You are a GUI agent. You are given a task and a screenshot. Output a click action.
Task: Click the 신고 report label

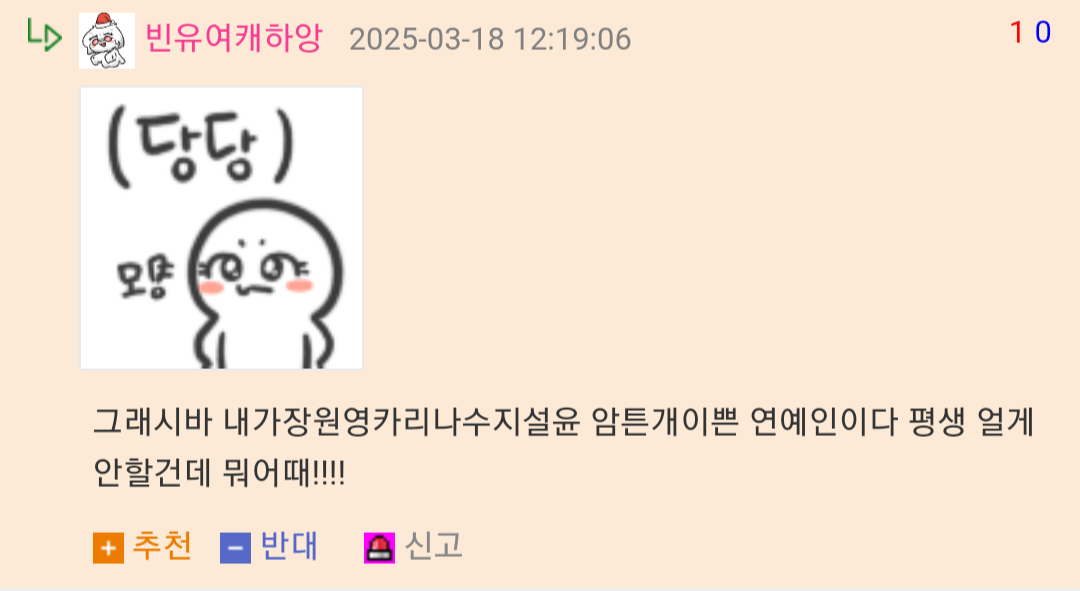(x=433, y=546)
